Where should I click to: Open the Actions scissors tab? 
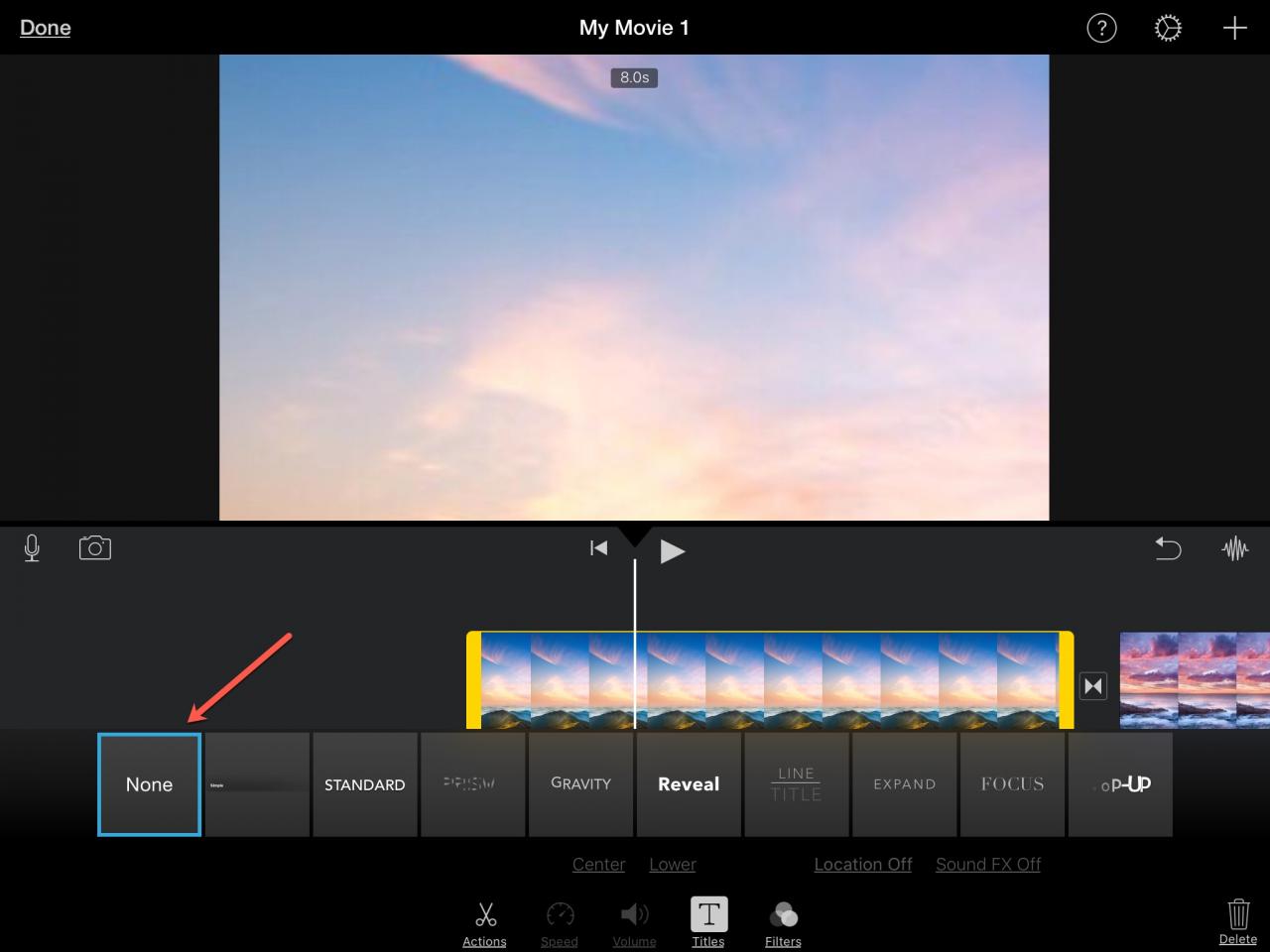pos(484,922)
